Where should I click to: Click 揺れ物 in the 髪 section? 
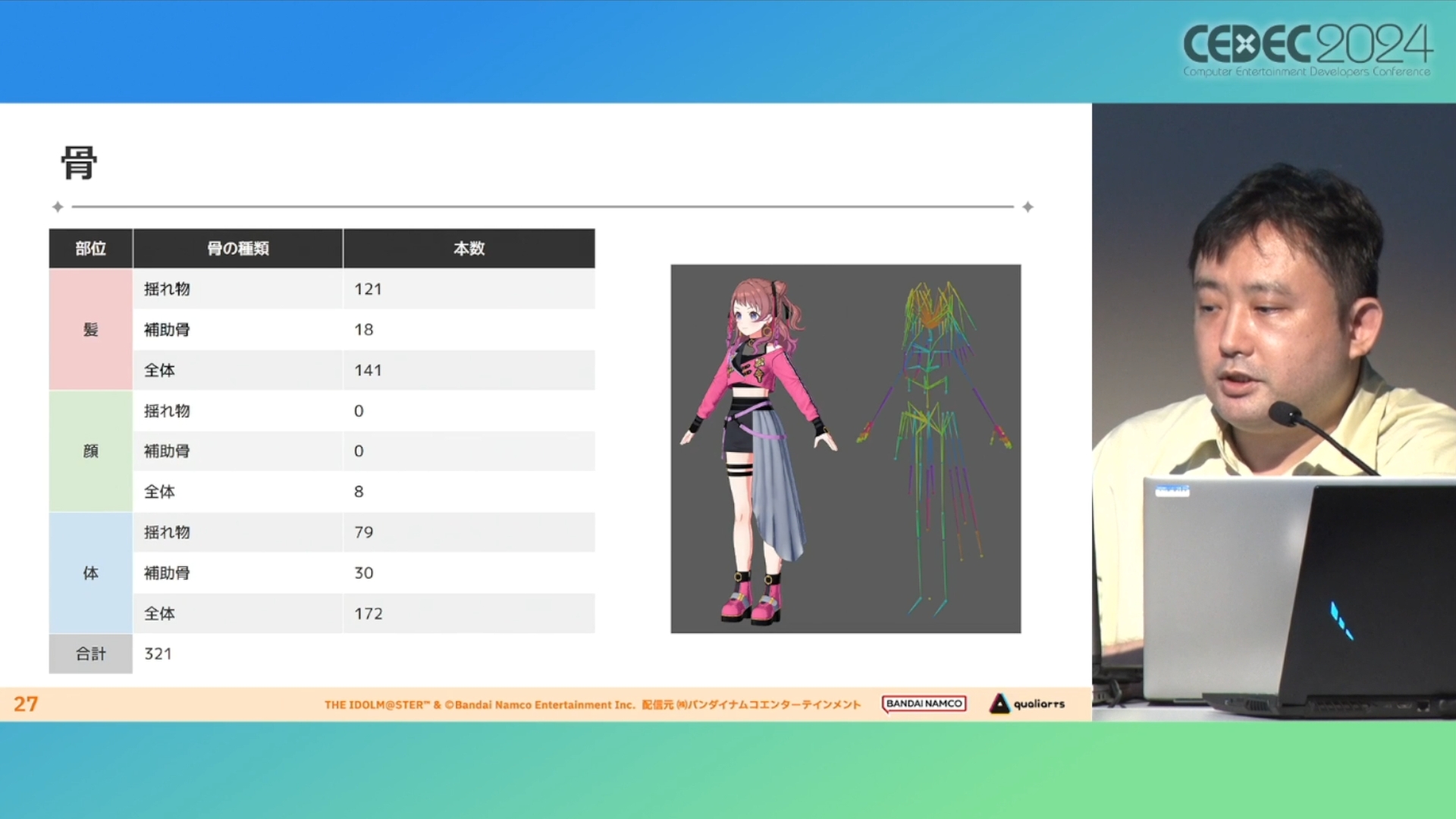pos(167,289)
